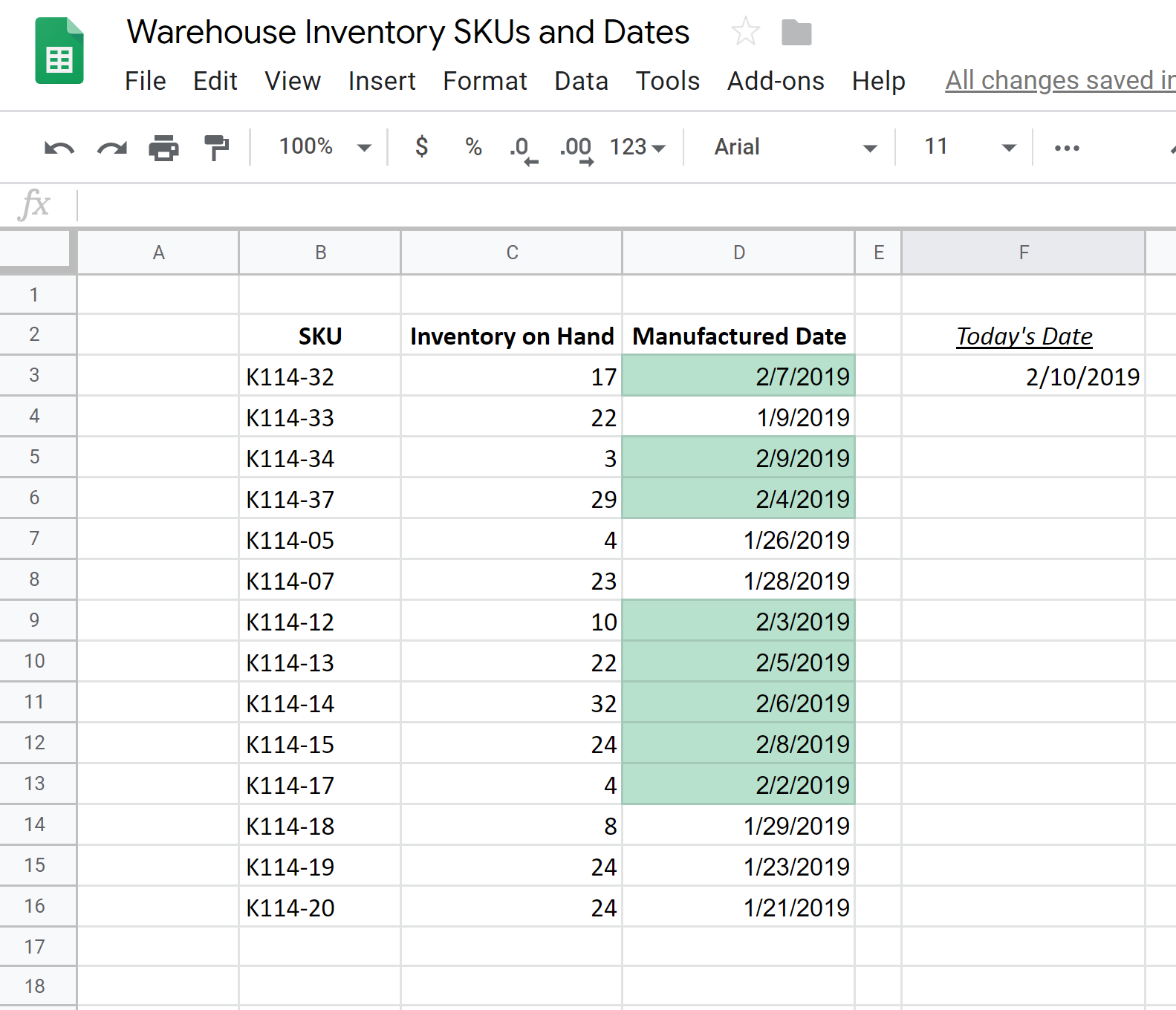Select the date cell 1/21/2019

point(739,908)
